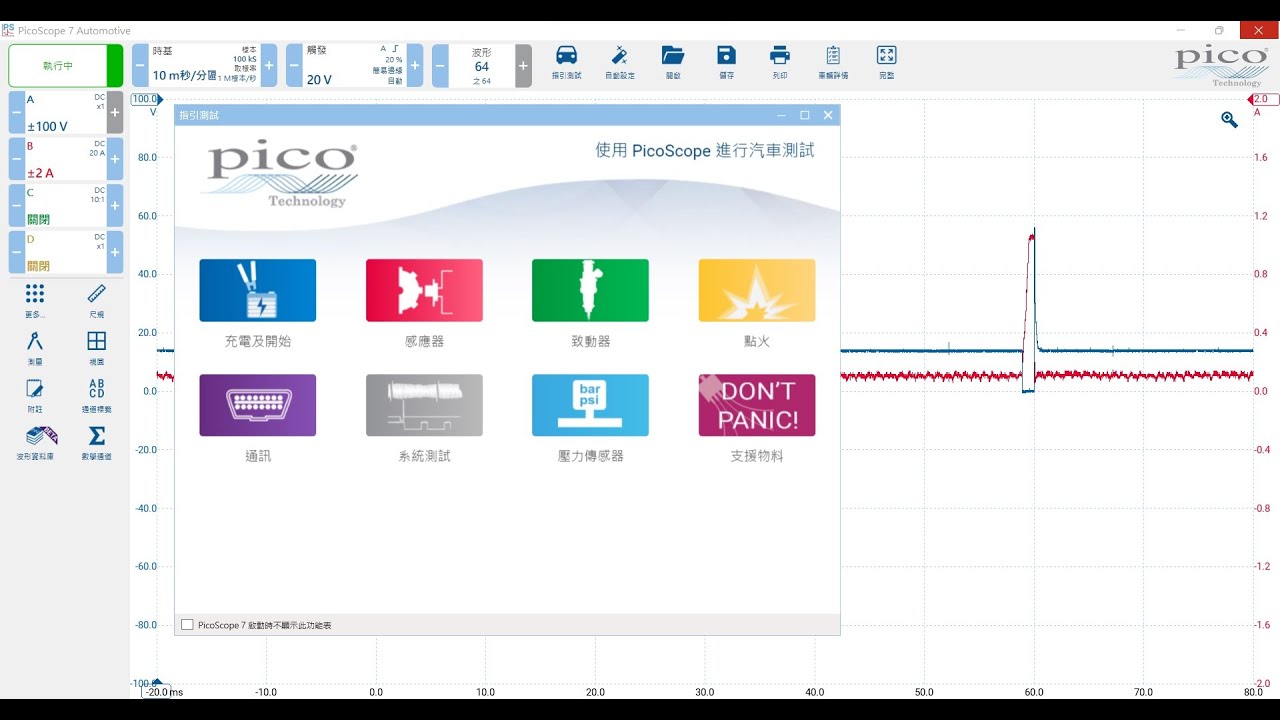Open the 壓力傳感器 pressure sensor category
The image size is (1280, 720).
point(590,405)
